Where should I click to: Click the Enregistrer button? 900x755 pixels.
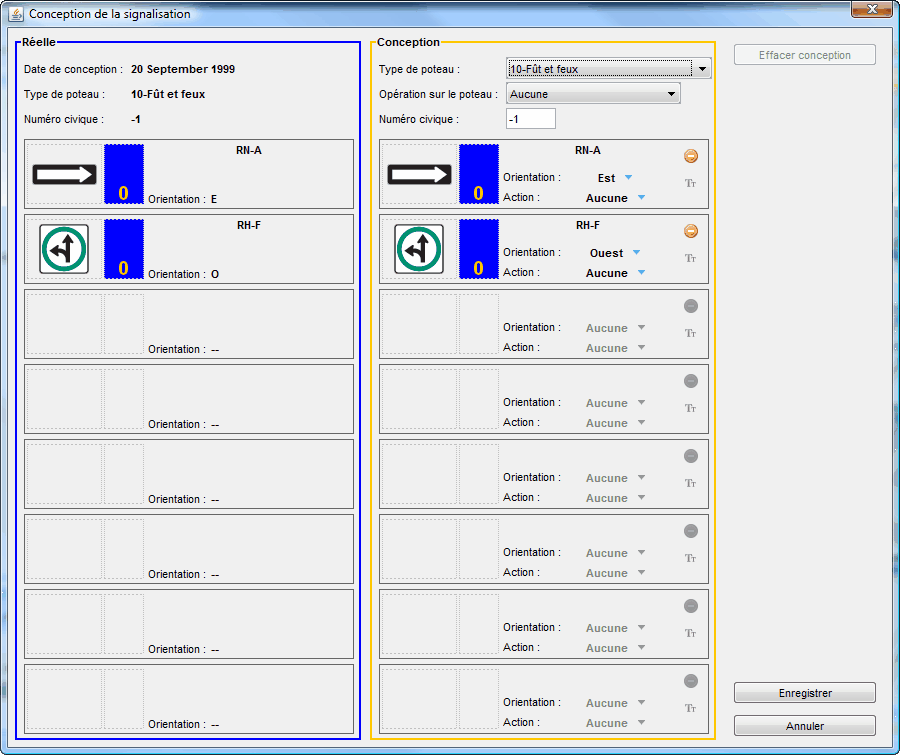(x=805, y=693)
